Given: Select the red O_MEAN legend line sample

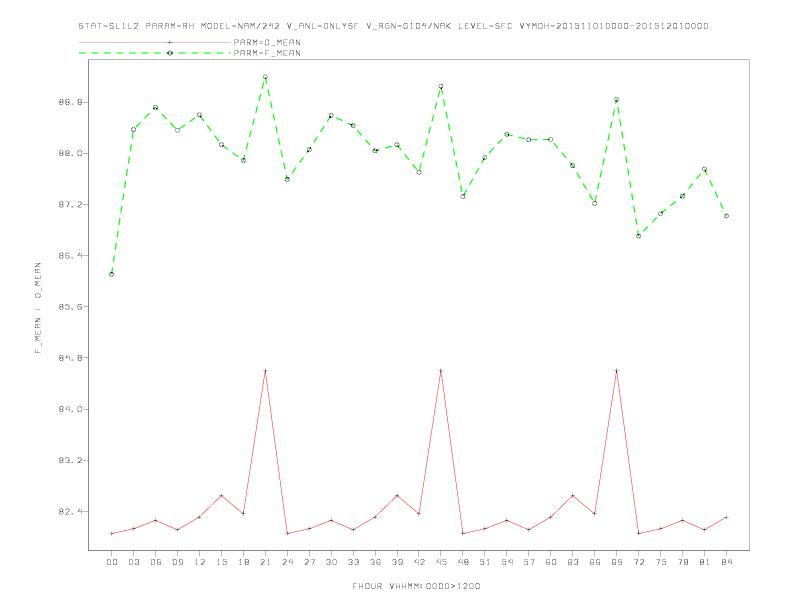Looking at the screenshot, I should click(x=155, y=42).
